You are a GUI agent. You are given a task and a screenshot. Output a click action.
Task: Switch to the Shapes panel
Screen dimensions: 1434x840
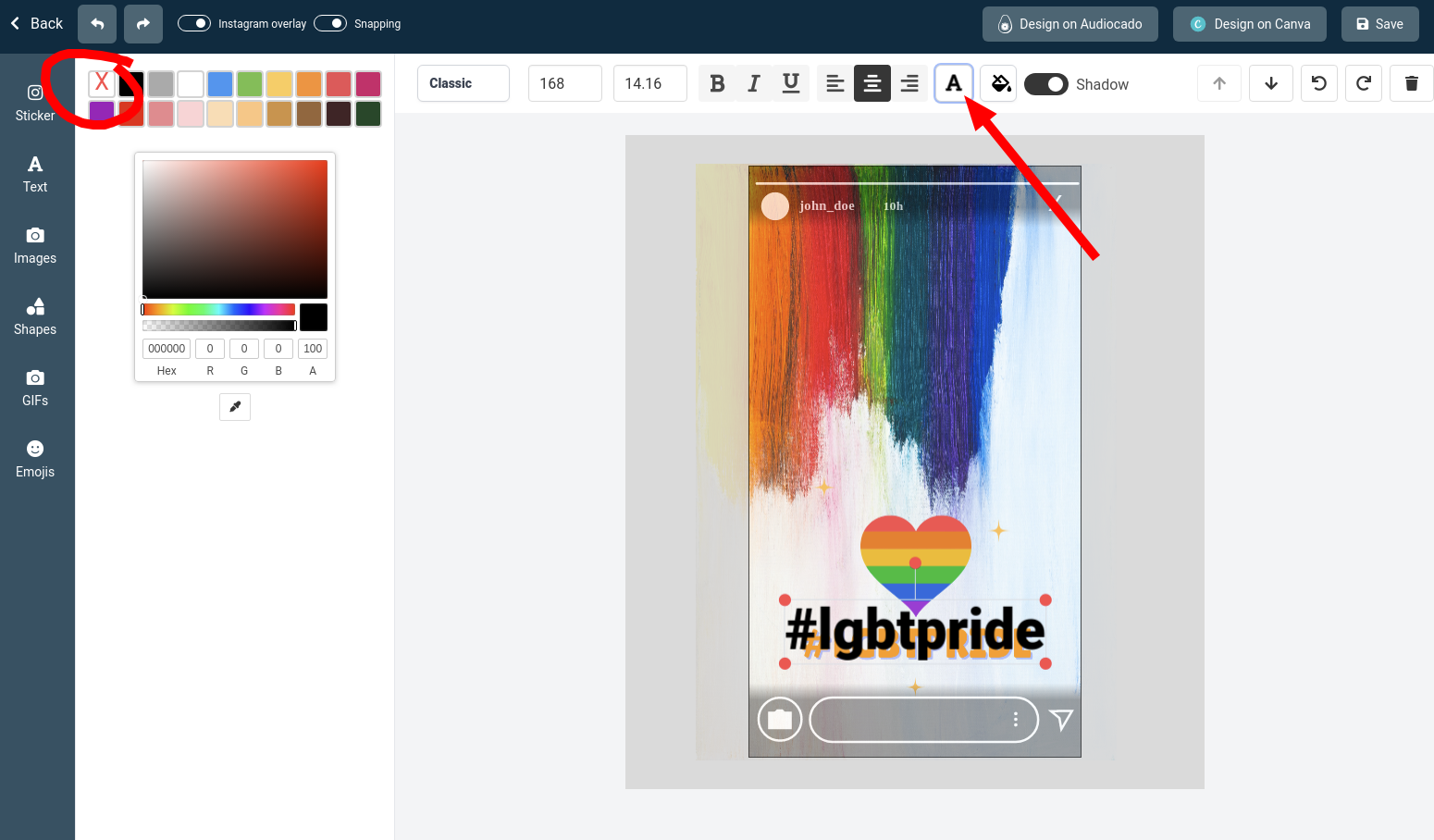coord(35,316)
